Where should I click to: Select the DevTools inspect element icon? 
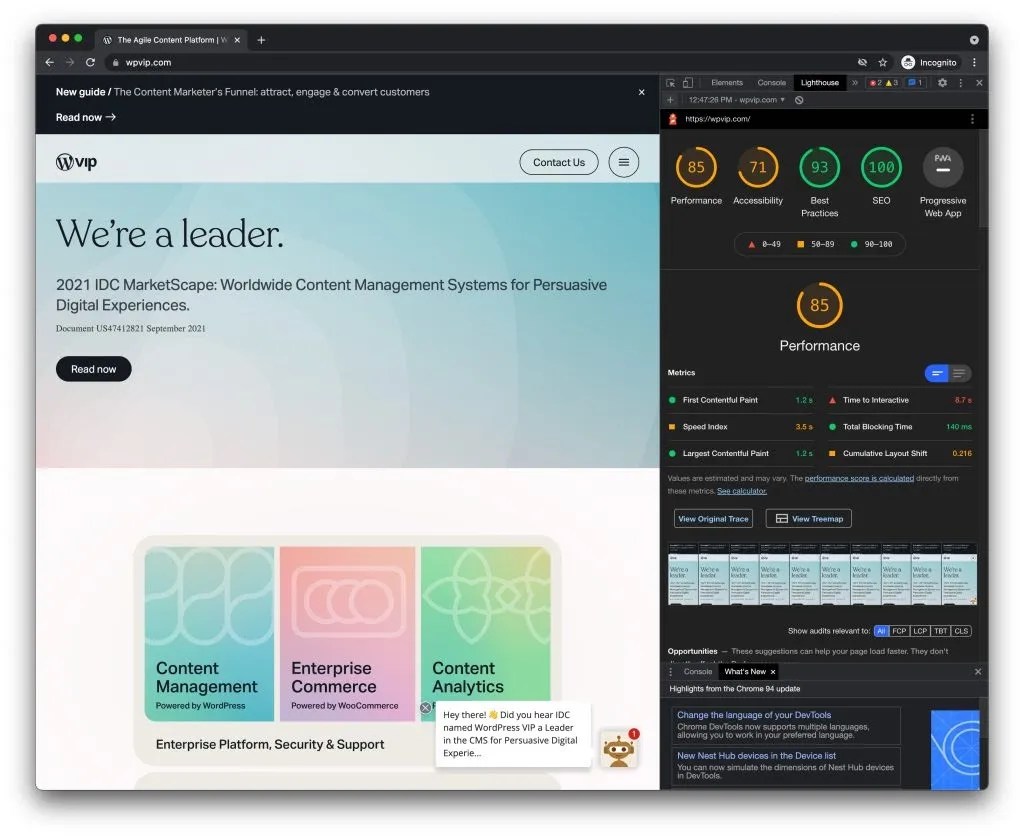[671, 83]
